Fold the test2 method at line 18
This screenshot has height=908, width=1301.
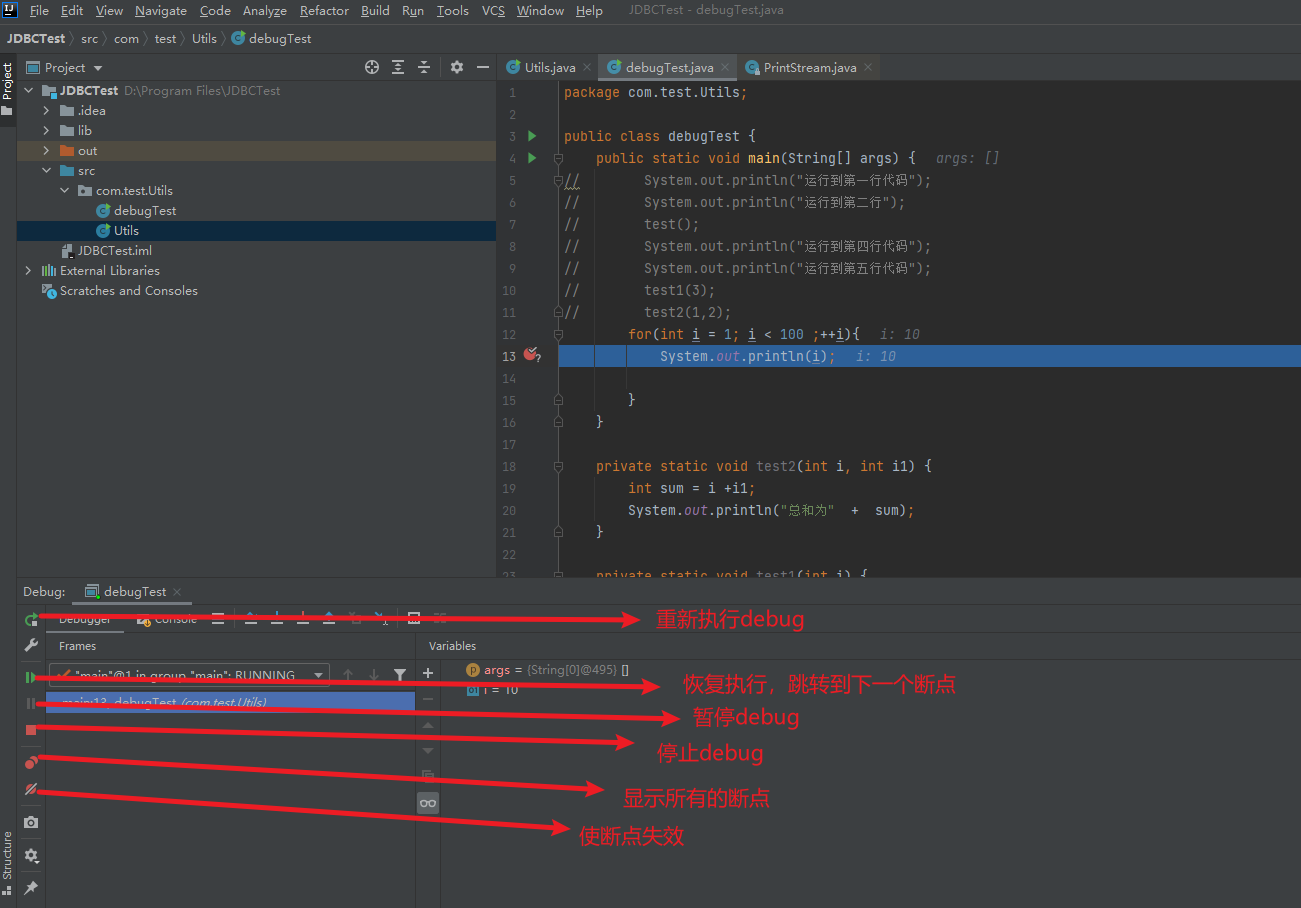pos(558,466)
